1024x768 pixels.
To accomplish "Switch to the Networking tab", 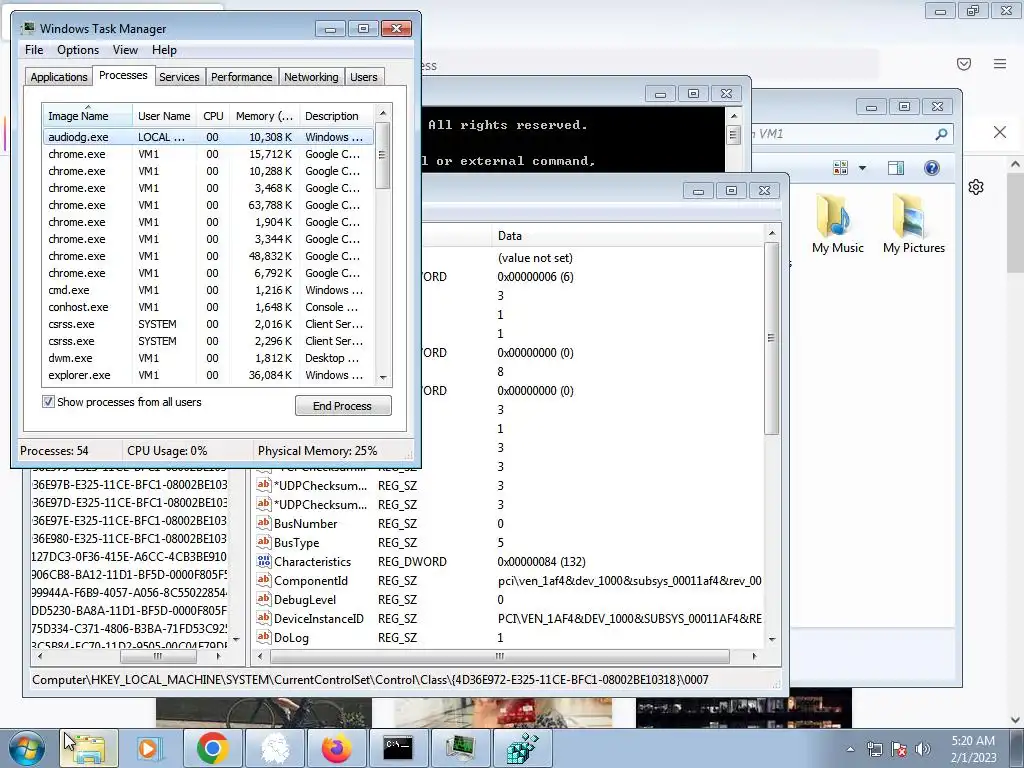I will (x=311, y=77).
